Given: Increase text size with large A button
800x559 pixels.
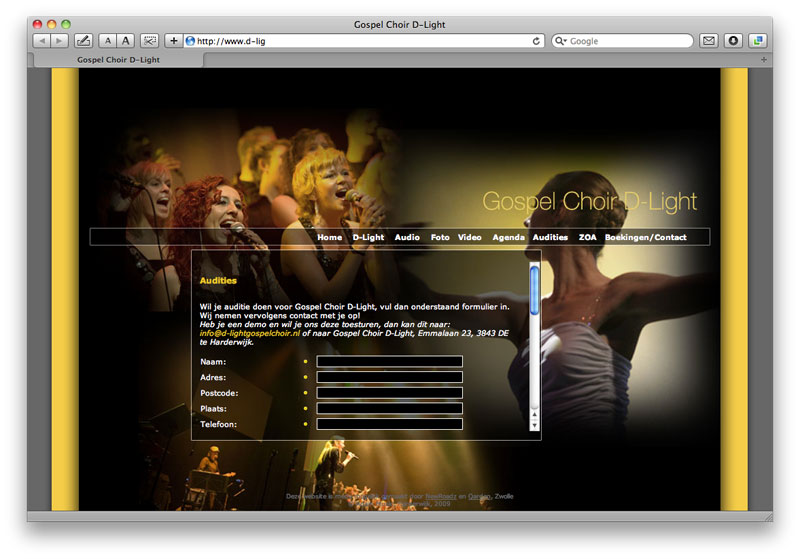Looking at the screenshot, I should 126,41.
